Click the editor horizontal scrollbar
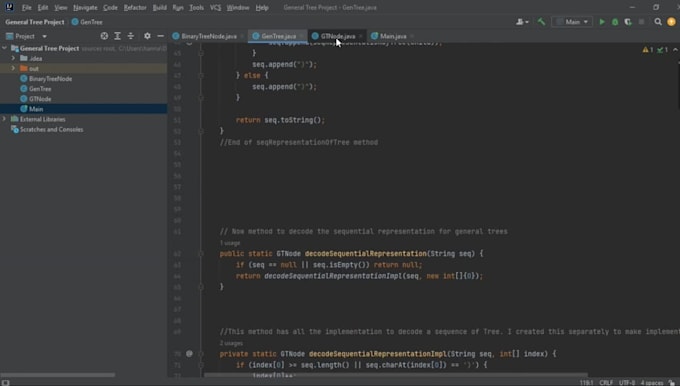The image size is (680, 386). (396, 375)
